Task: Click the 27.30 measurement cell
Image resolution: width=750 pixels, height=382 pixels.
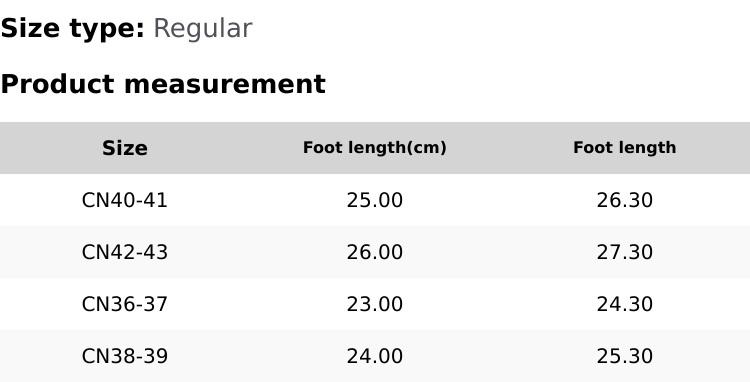Action: (x=625, y=252)
